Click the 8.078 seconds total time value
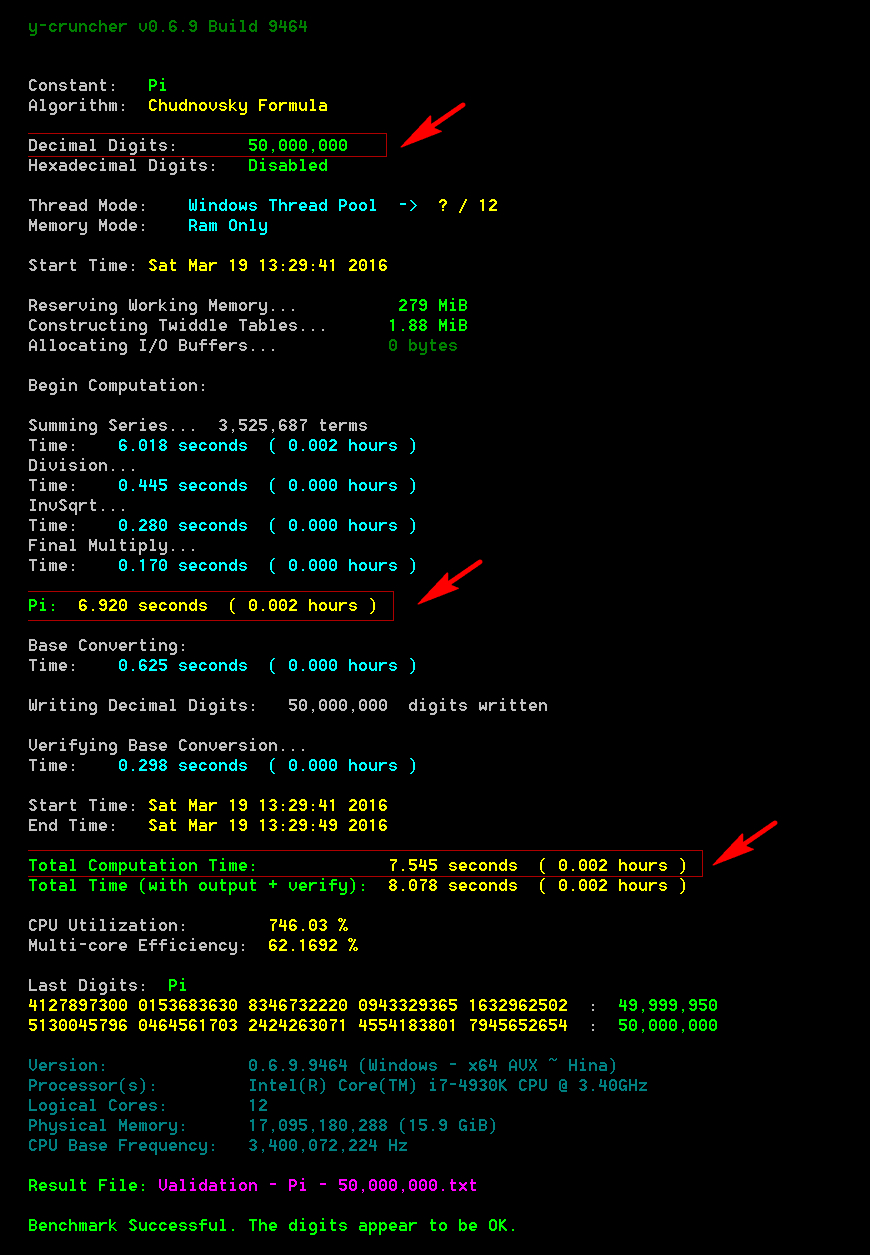Viewport: 870px width, 1255px height. [452, 886]
